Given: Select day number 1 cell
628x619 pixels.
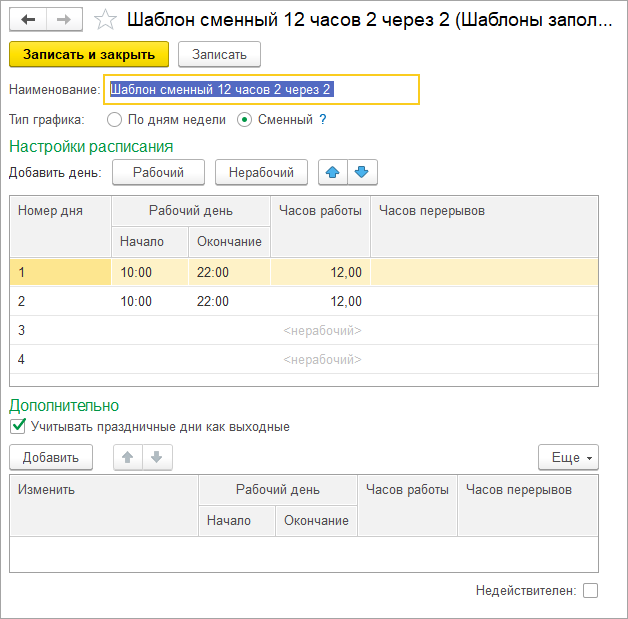Looking at the screenshot, I should click(60, 272).
